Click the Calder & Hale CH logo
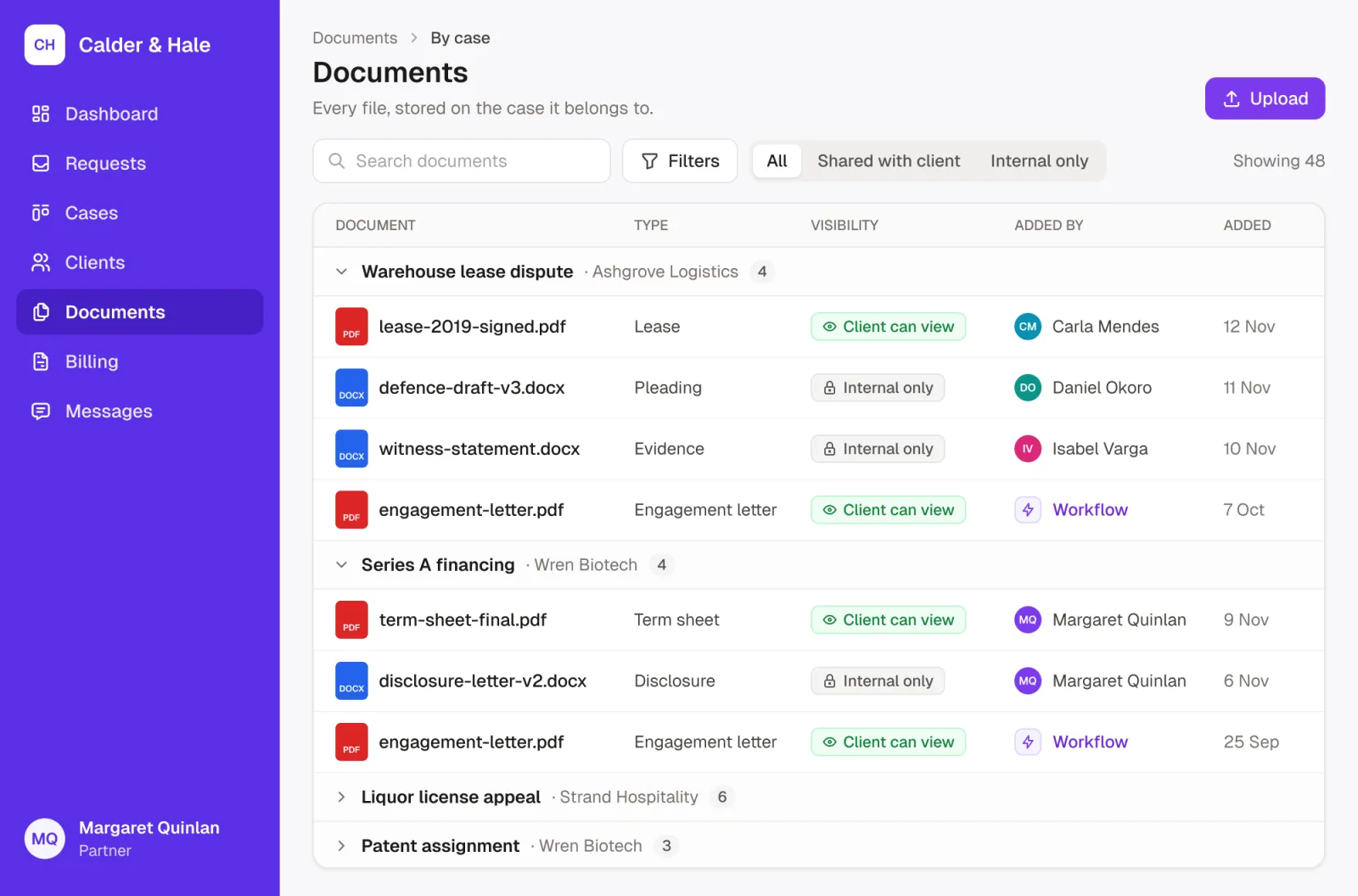1358x896 pixels. (45, 45)
